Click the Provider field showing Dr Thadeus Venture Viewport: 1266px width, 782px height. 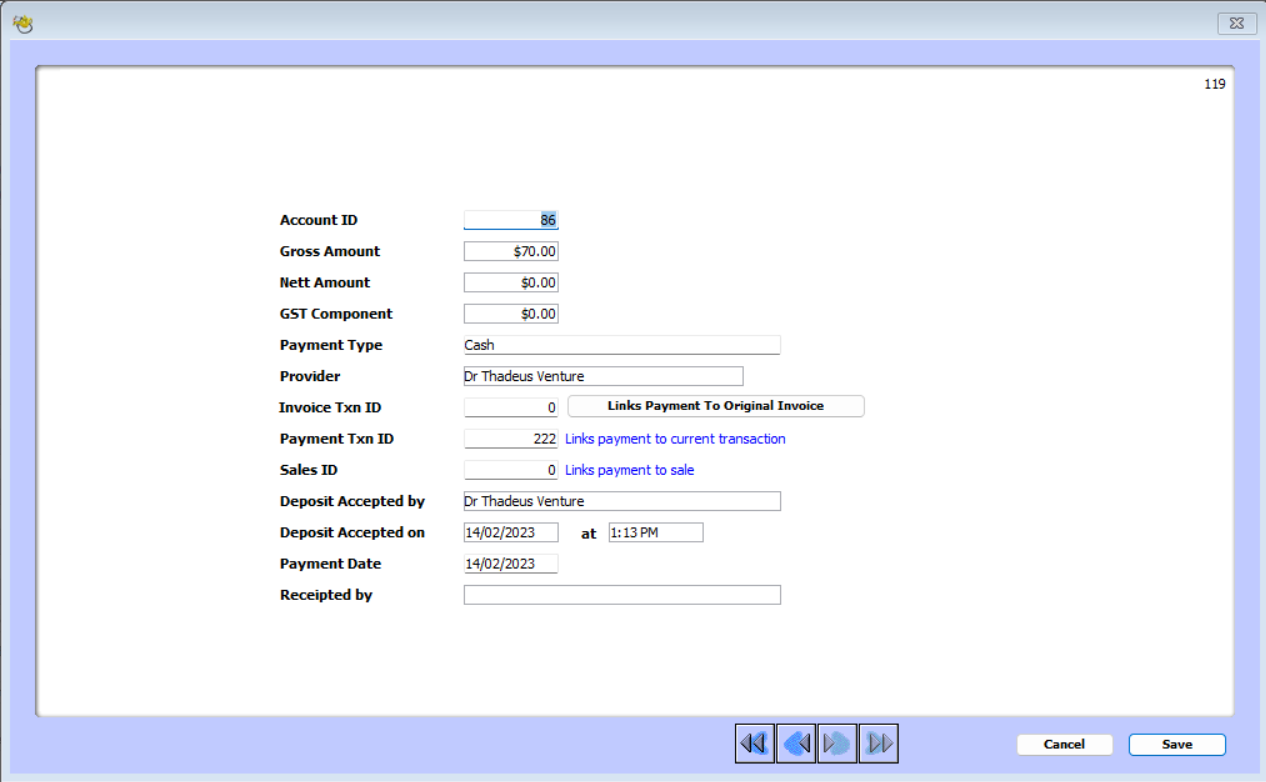tap(603, 375)
